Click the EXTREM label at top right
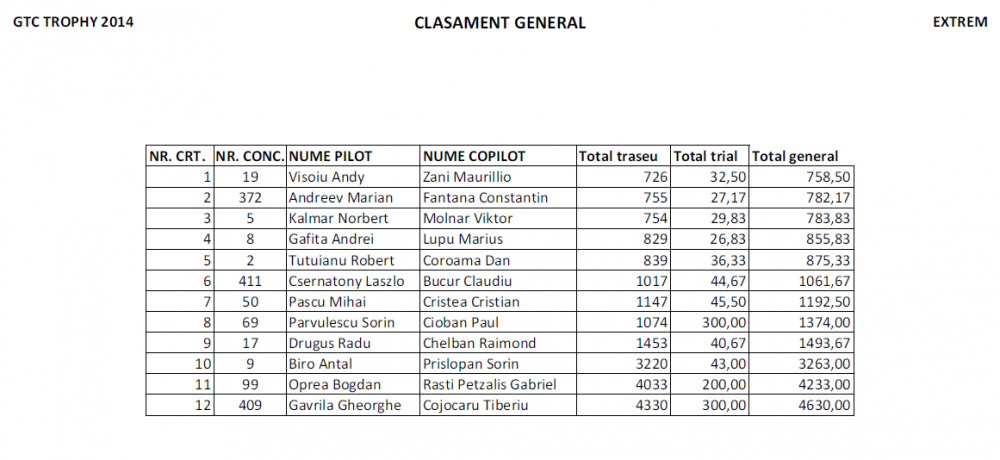This screenshot has width=1000, height=460. coord(959,22)
